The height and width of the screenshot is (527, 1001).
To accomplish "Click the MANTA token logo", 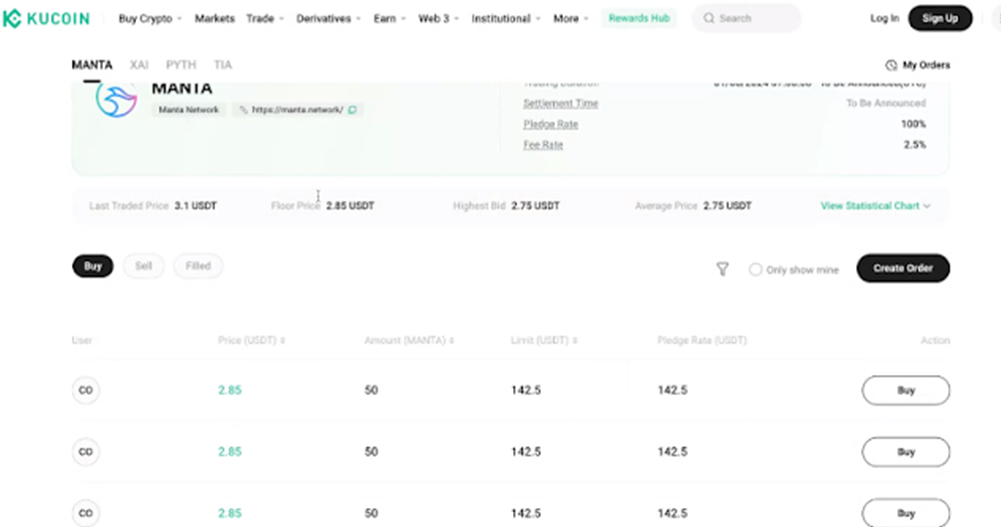I will coord(116,100).
